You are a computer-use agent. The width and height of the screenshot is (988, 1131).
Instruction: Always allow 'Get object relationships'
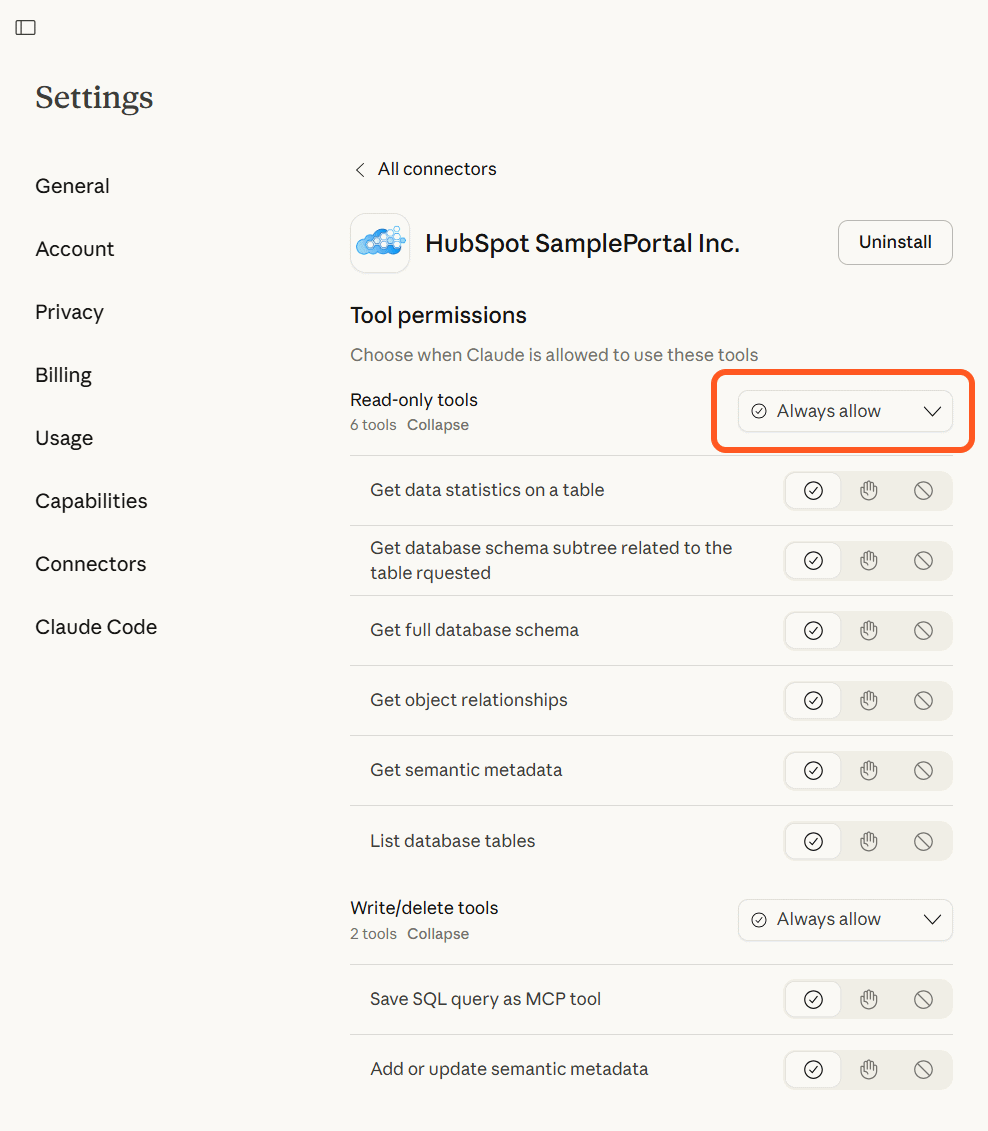point(812,700)
